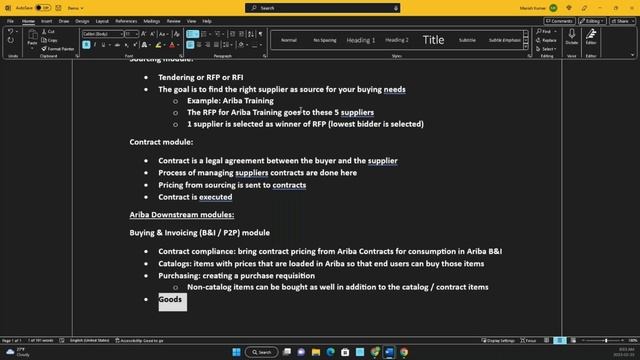Open File Explorer from taskbar
Screen dimensions: 640x360
[x=316, y=352]
